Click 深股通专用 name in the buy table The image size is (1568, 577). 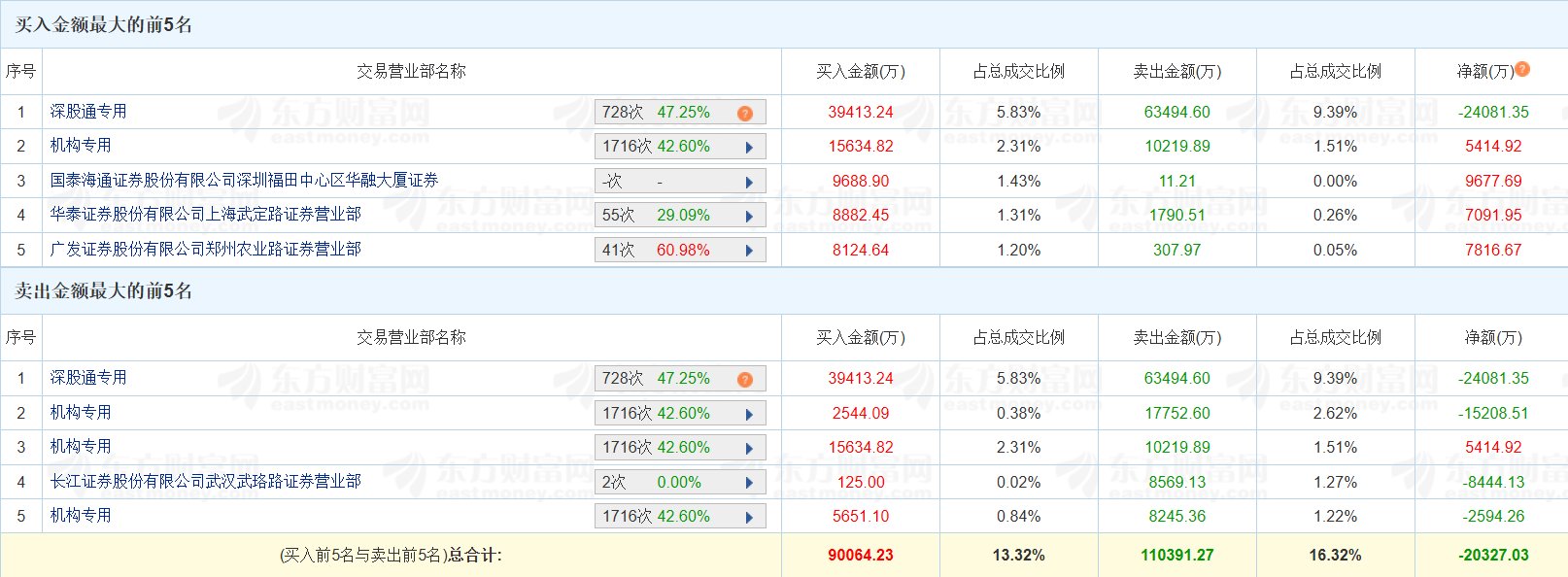[x=88, y=112]
